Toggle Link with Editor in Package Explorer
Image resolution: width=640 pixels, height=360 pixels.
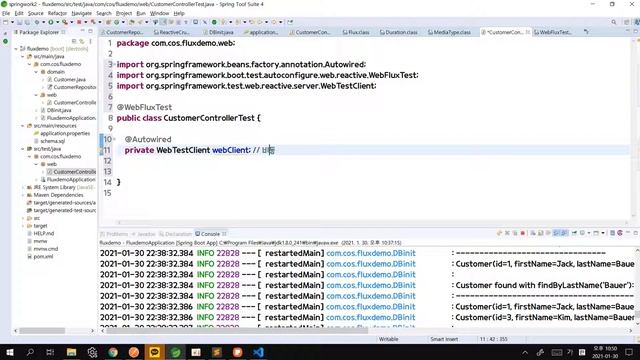(82, 41)
